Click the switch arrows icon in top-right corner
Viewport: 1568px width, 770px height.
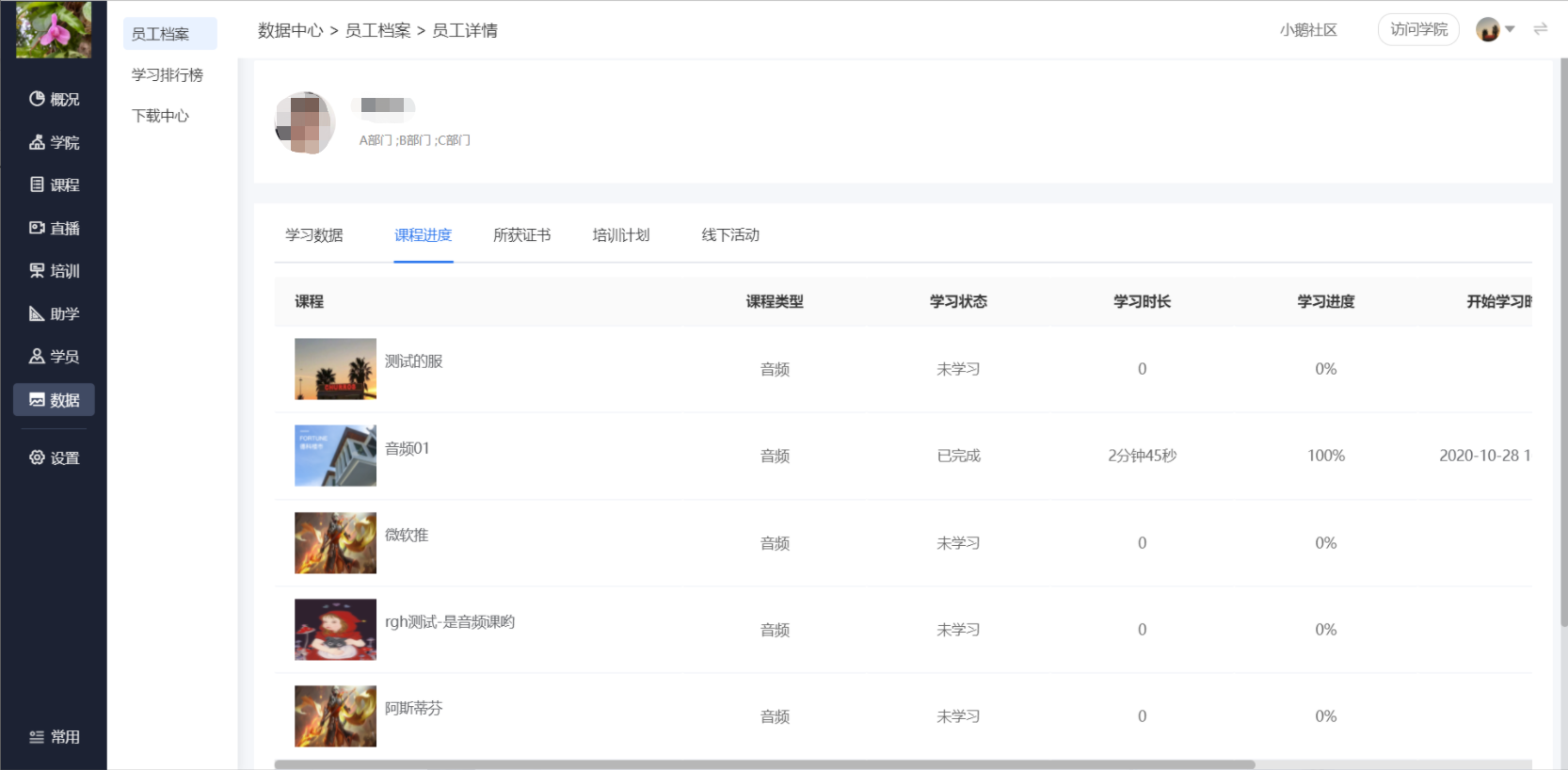[1540, 29]
